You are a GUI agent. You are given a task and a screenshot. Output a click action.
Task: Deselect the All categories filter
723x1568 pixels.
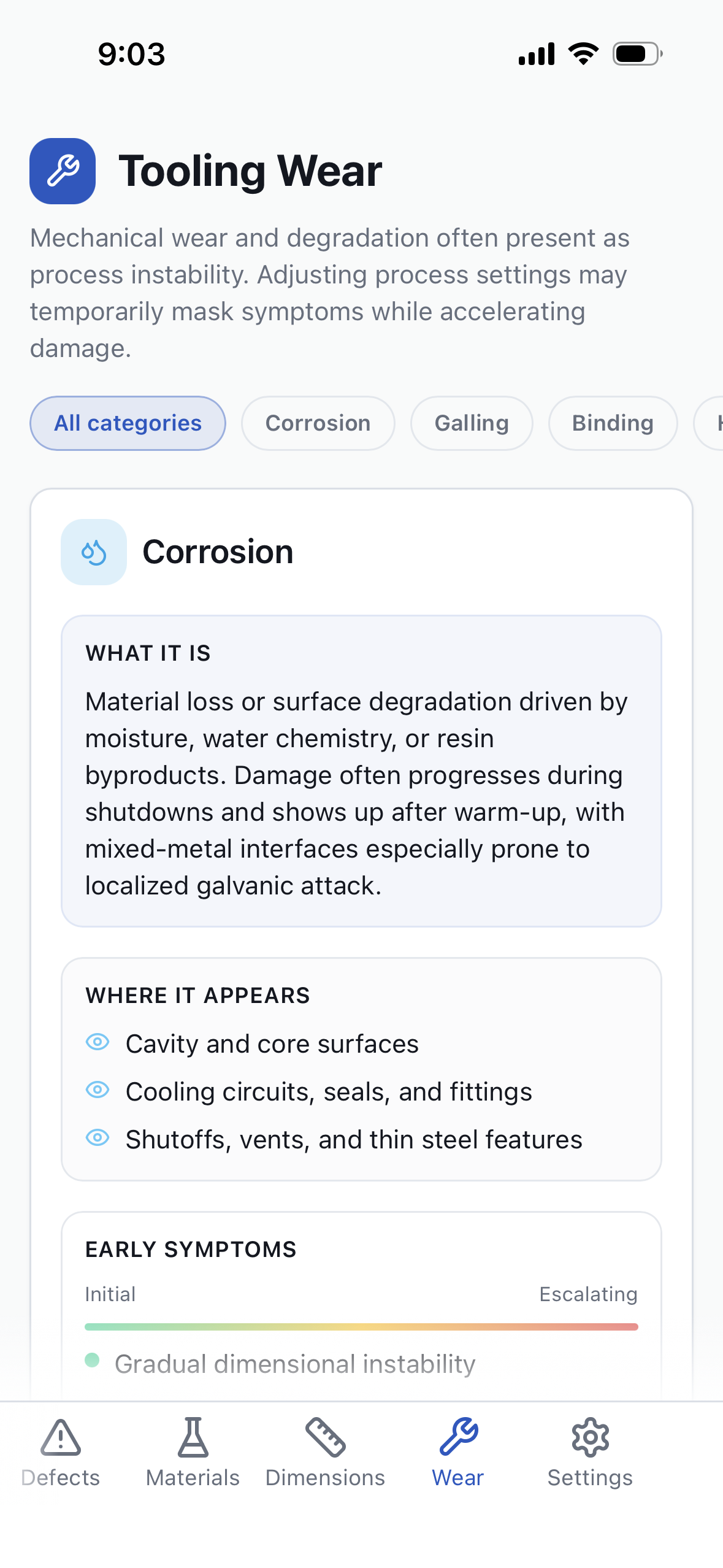tap(128, 423)
